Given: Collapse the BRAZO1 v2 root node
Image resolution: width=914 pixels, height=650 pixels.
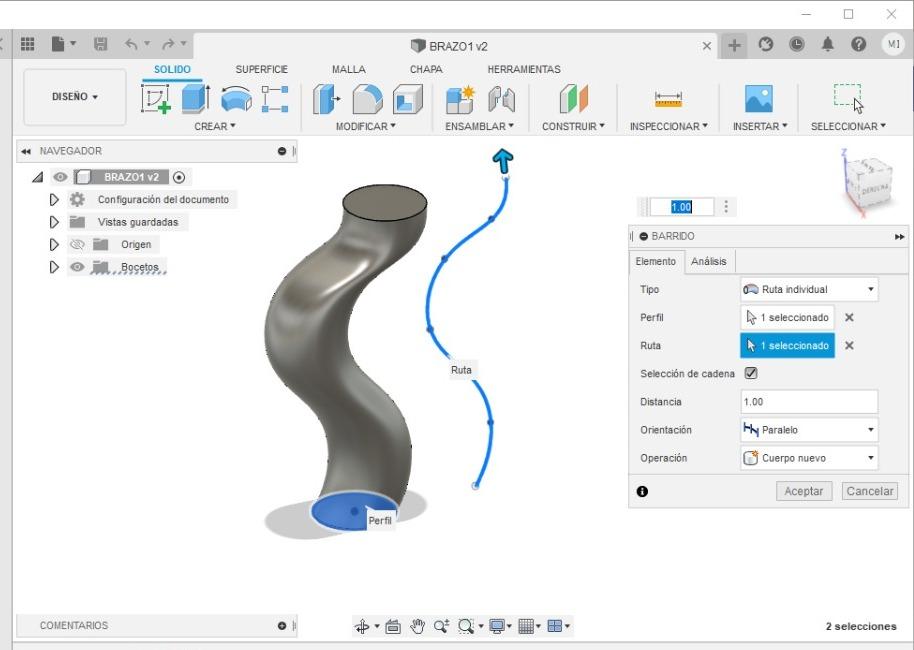Looking at the screenshot, I should tap(38, 177).
